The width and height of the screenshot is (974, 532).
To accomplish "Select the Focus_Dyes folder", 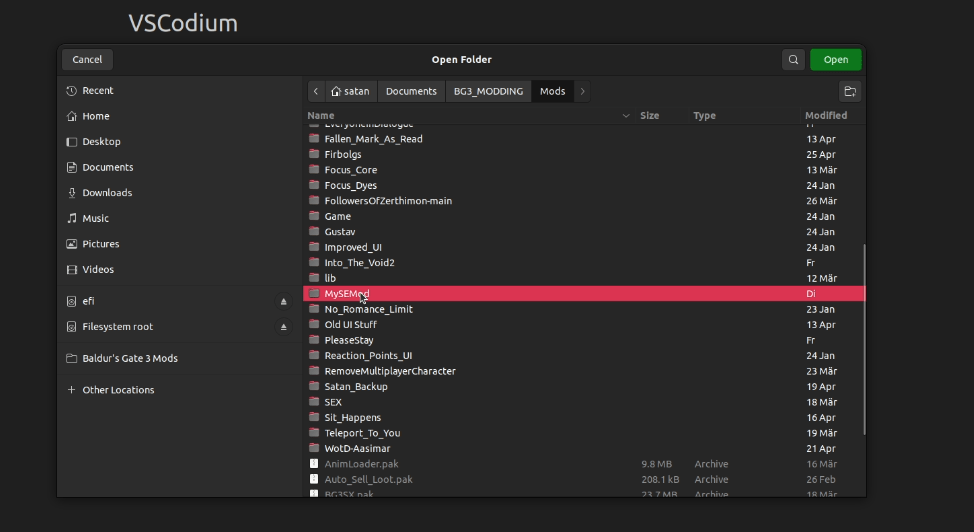I will pos(584,186).
